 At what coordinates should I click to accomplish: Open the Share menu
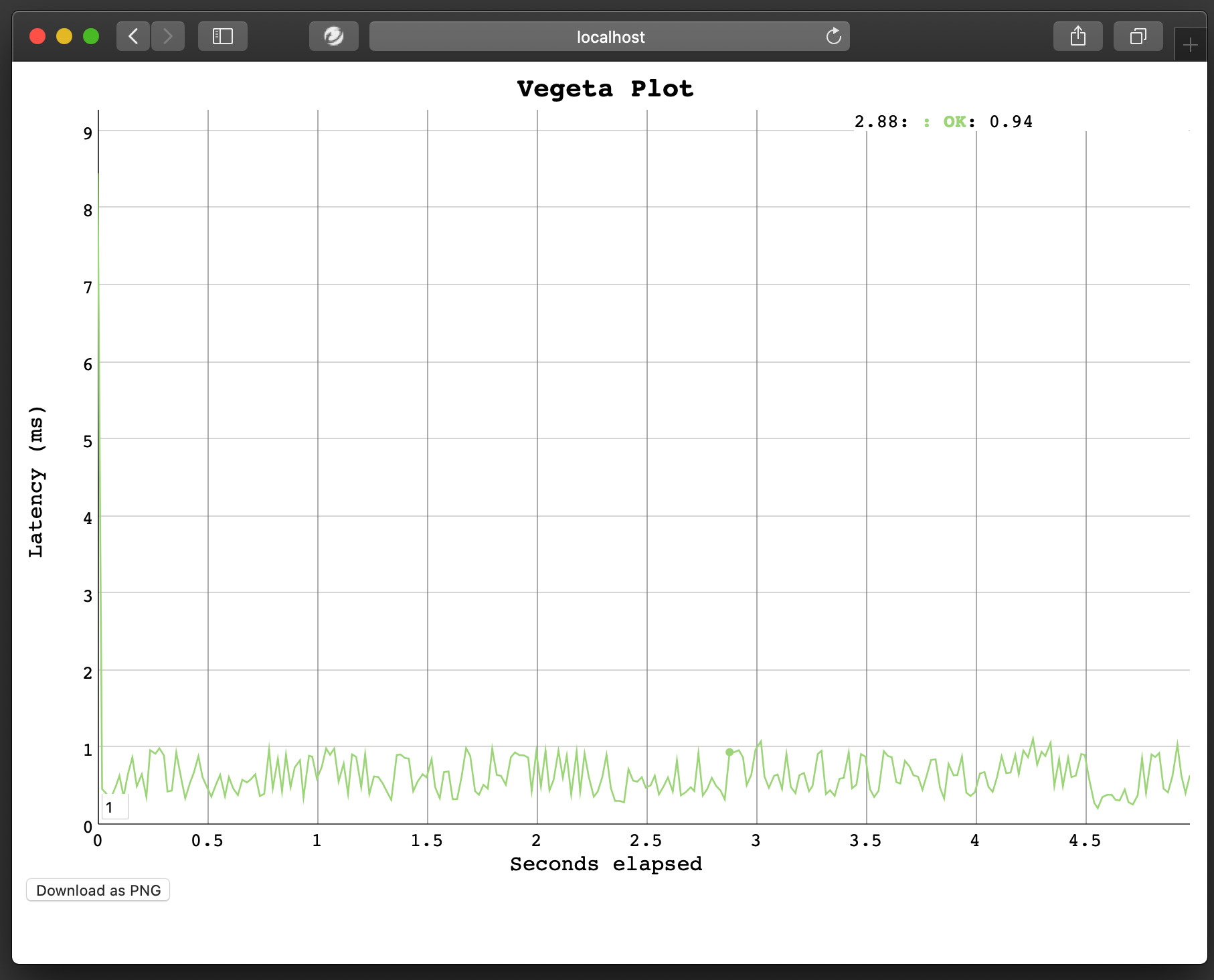(x=1077, y=36)
